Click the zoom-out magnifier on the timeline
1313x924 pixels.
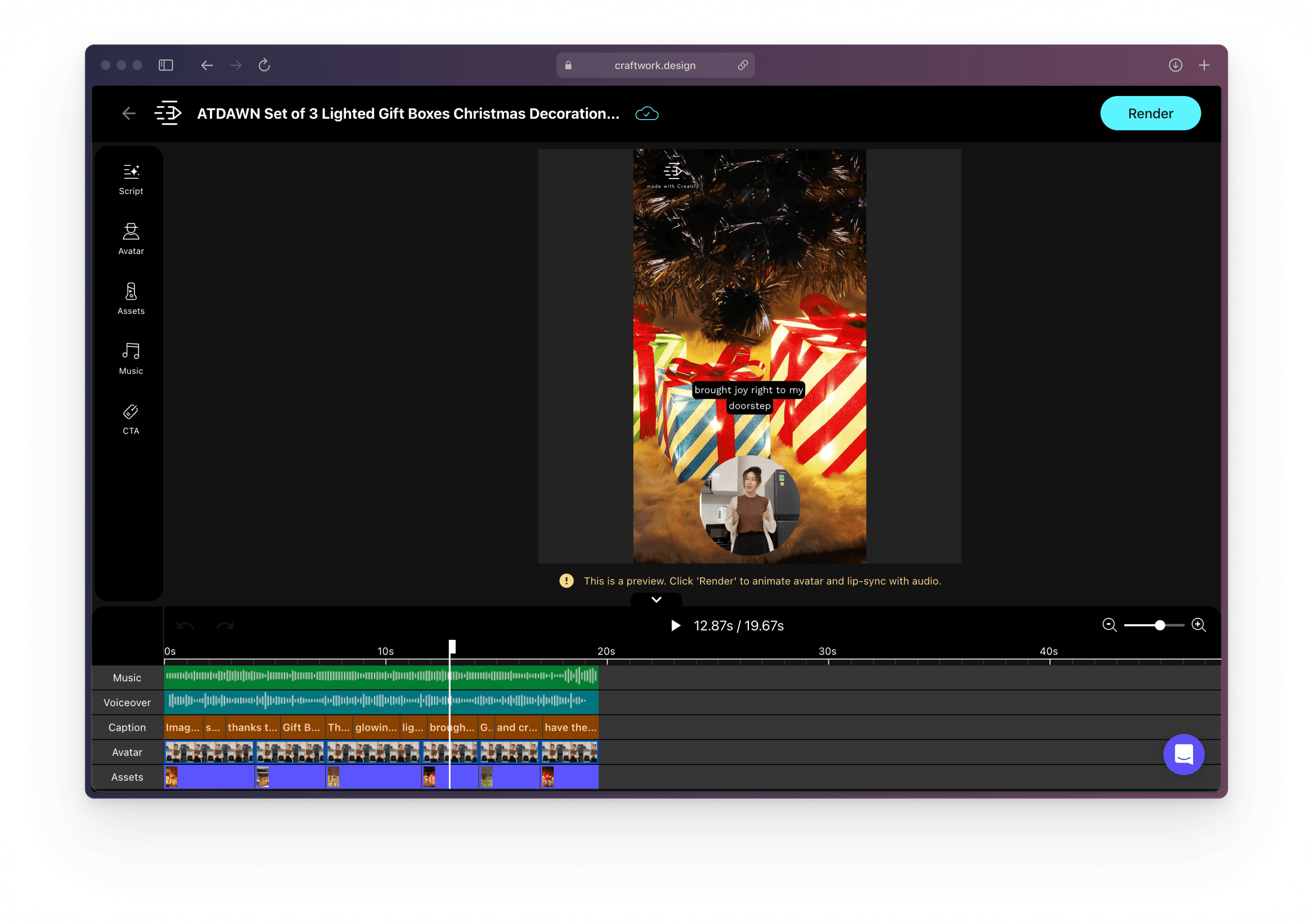[x=1109, y=625]
